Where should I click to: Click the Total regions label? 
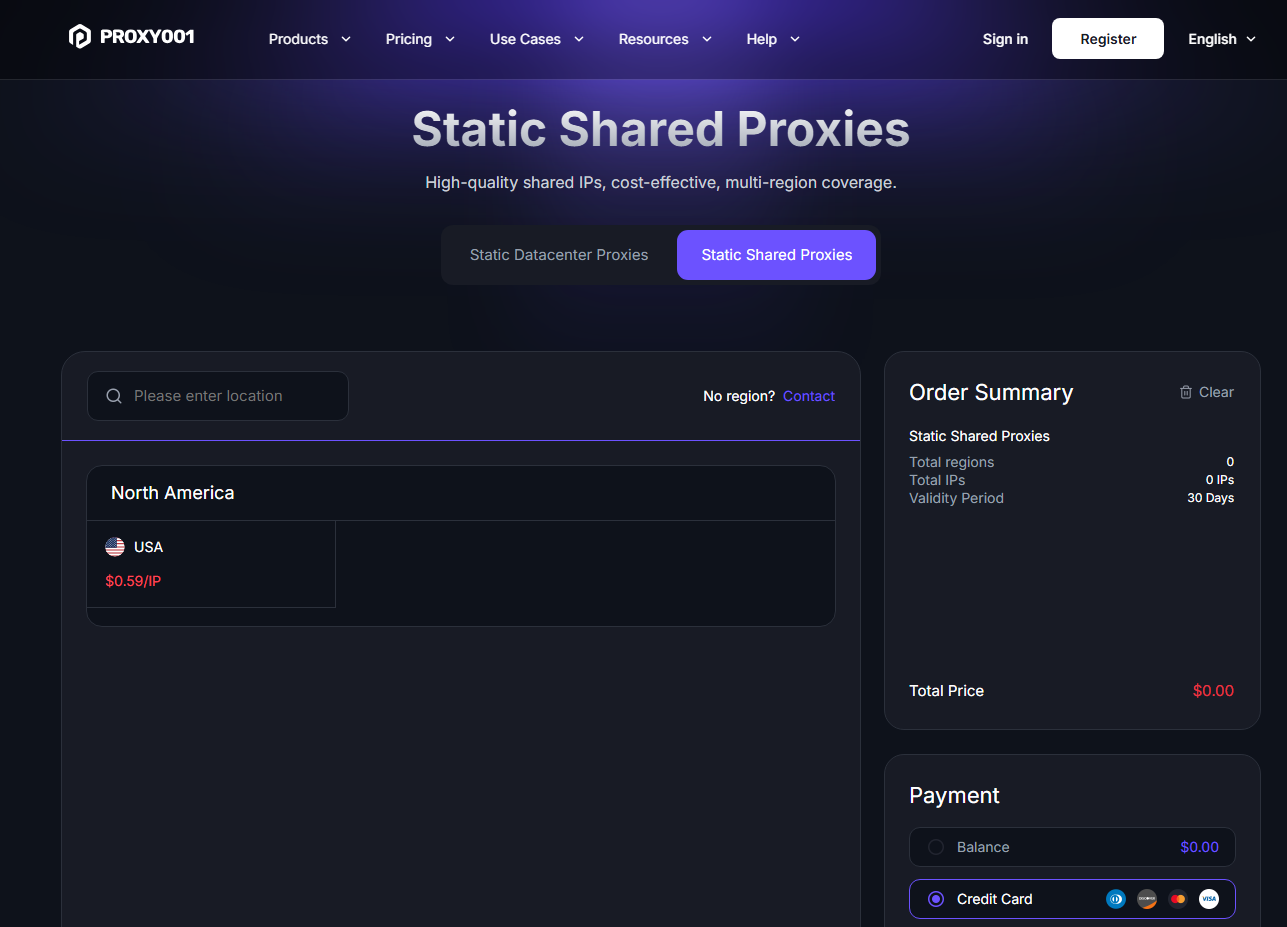pyautogui.click(x=952, y=462)
